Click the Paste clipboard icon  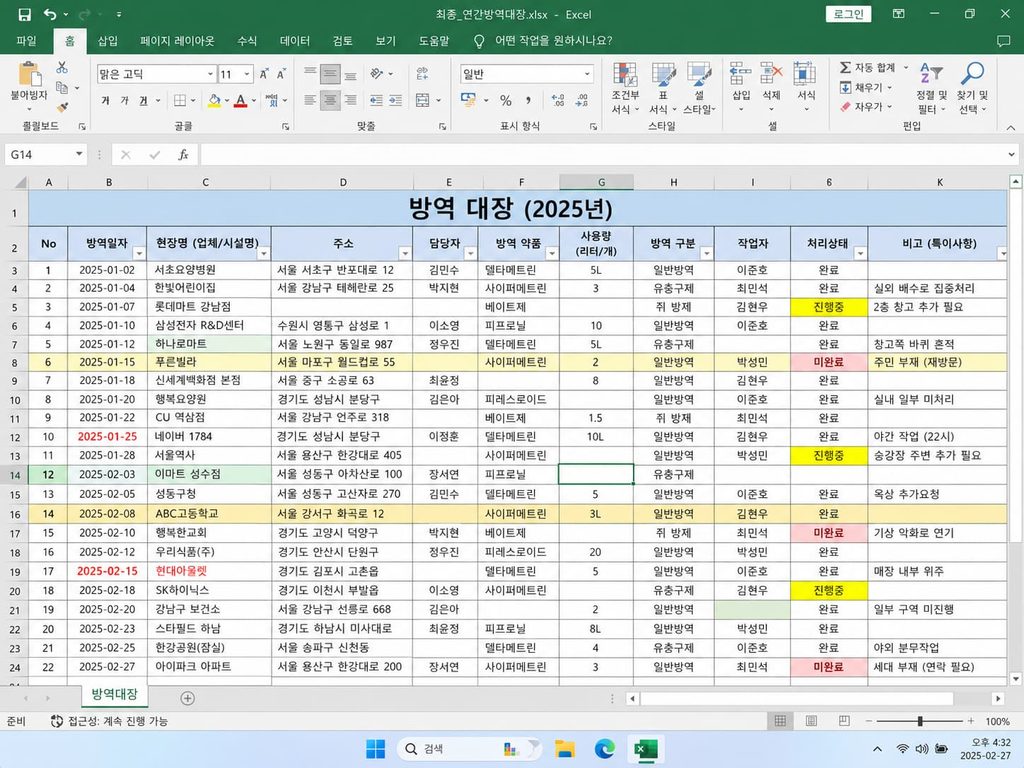click(x=29, y=74)
